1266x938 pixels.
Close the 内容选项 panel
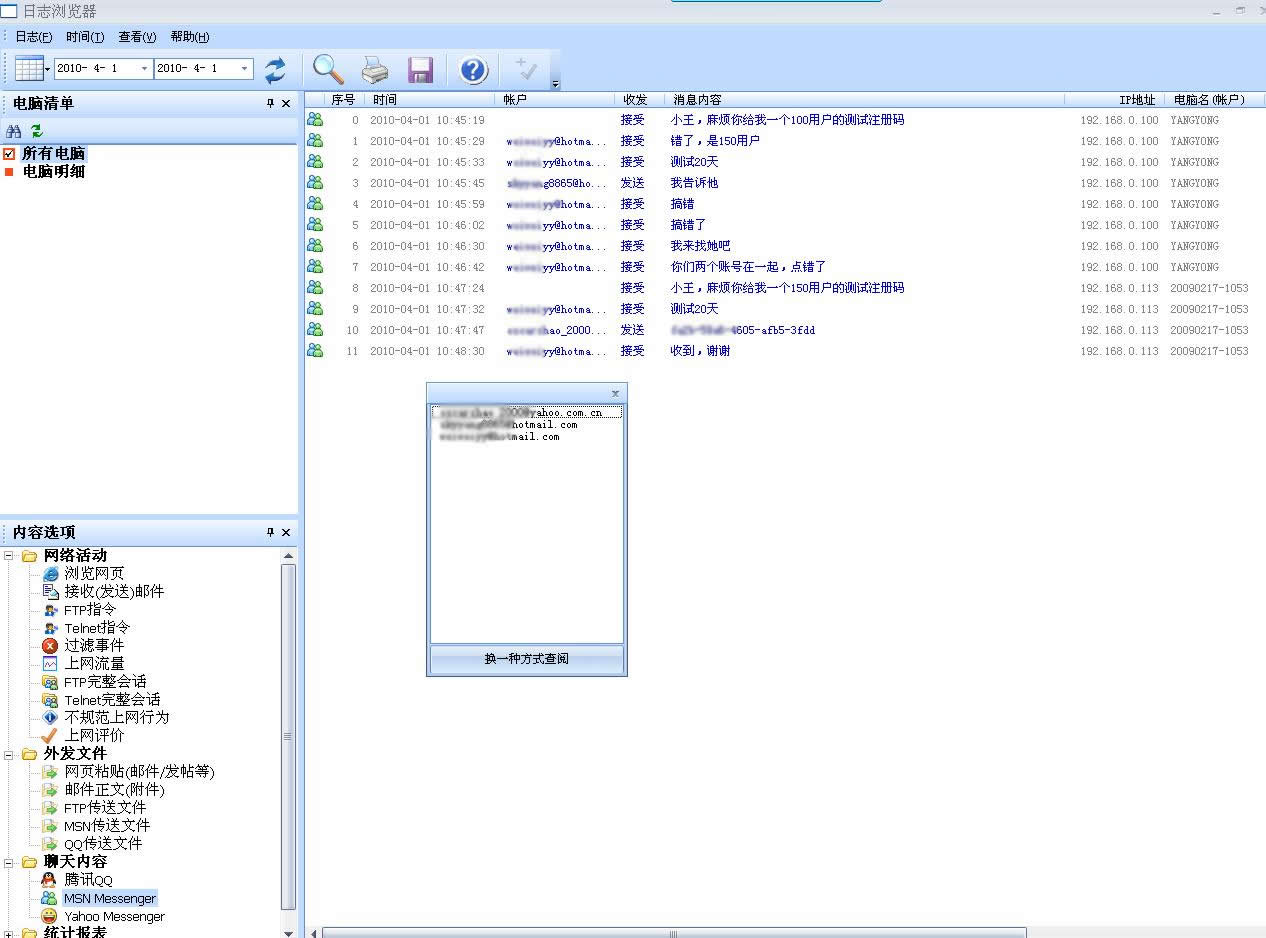286,532
